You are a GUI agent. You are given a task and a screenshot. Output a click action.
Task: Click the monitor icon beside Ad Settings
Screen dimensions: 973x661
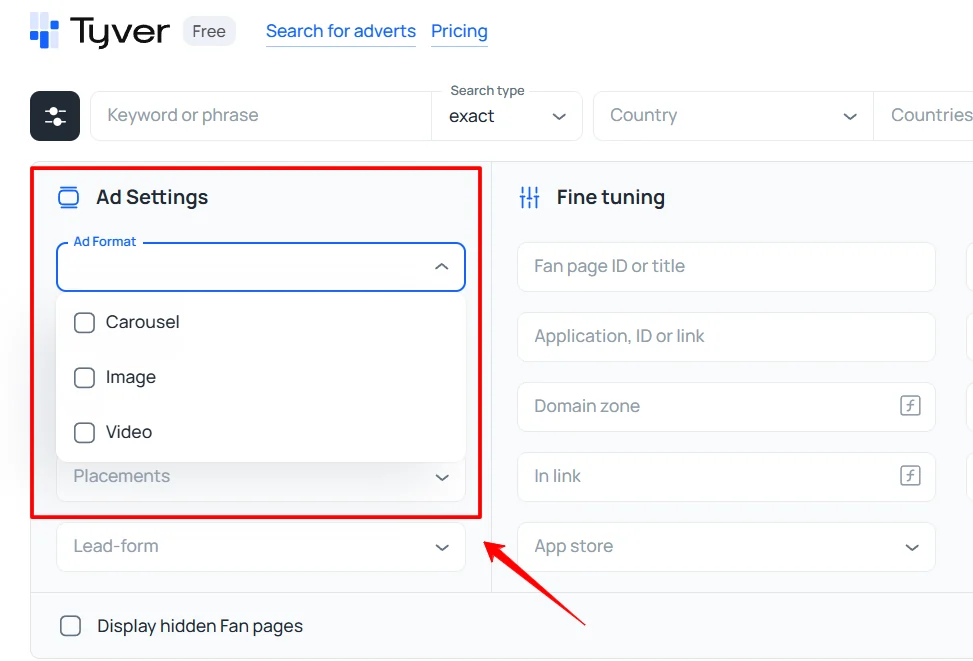pyautogui.click(x=67, y=197)
